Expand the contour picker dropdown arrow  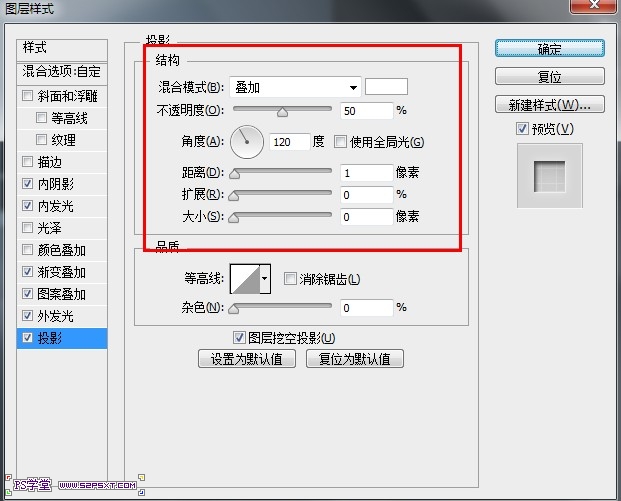click(x=265, y=279)
